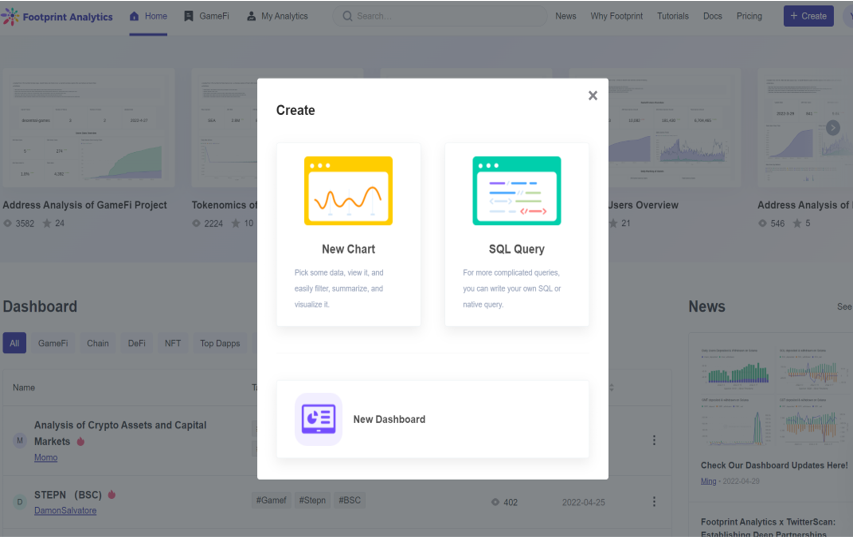Viewport: 853px width, 537px height.
Task: Focus the Search input field
Action: coord(440,16)
